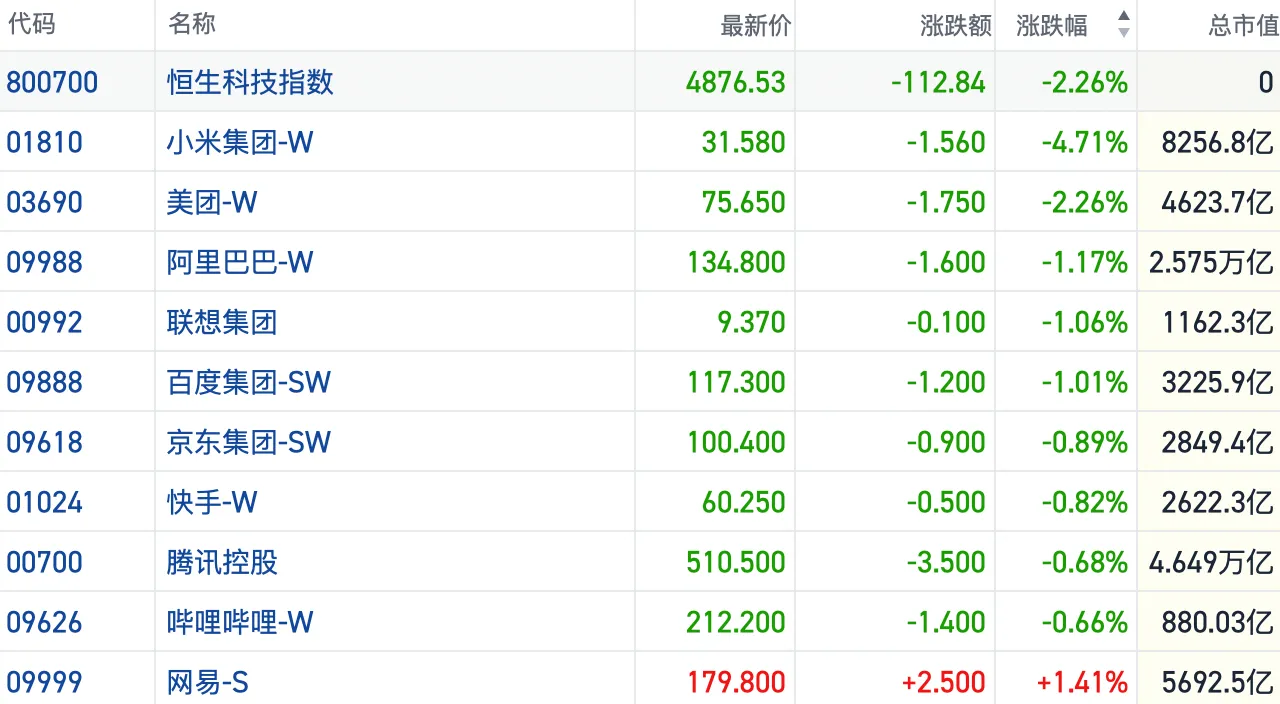
Task: Open 阿里巴巴-W stock details
Action: click(240, 262)
